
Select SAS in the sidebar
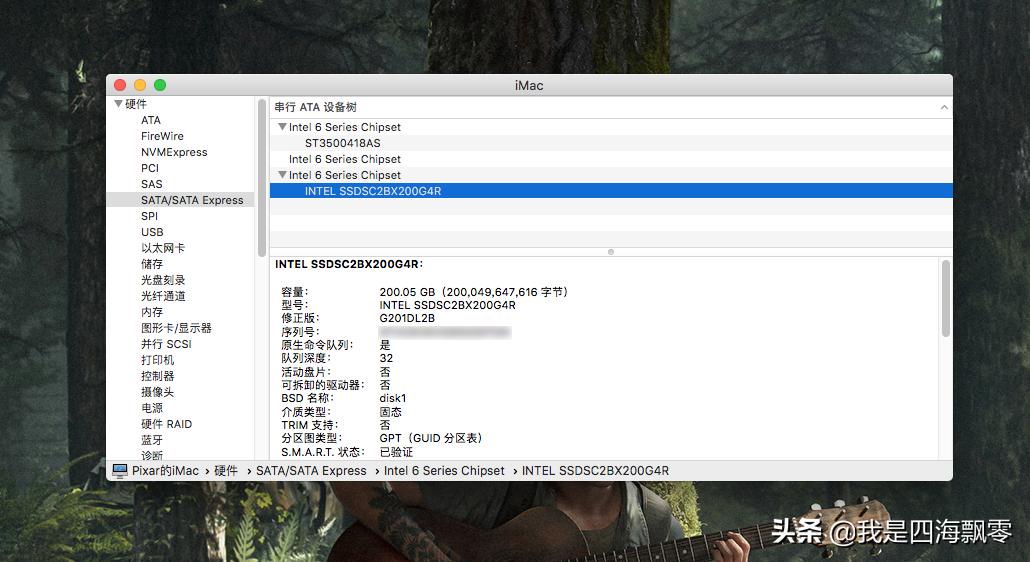click(x=151, y=184)
